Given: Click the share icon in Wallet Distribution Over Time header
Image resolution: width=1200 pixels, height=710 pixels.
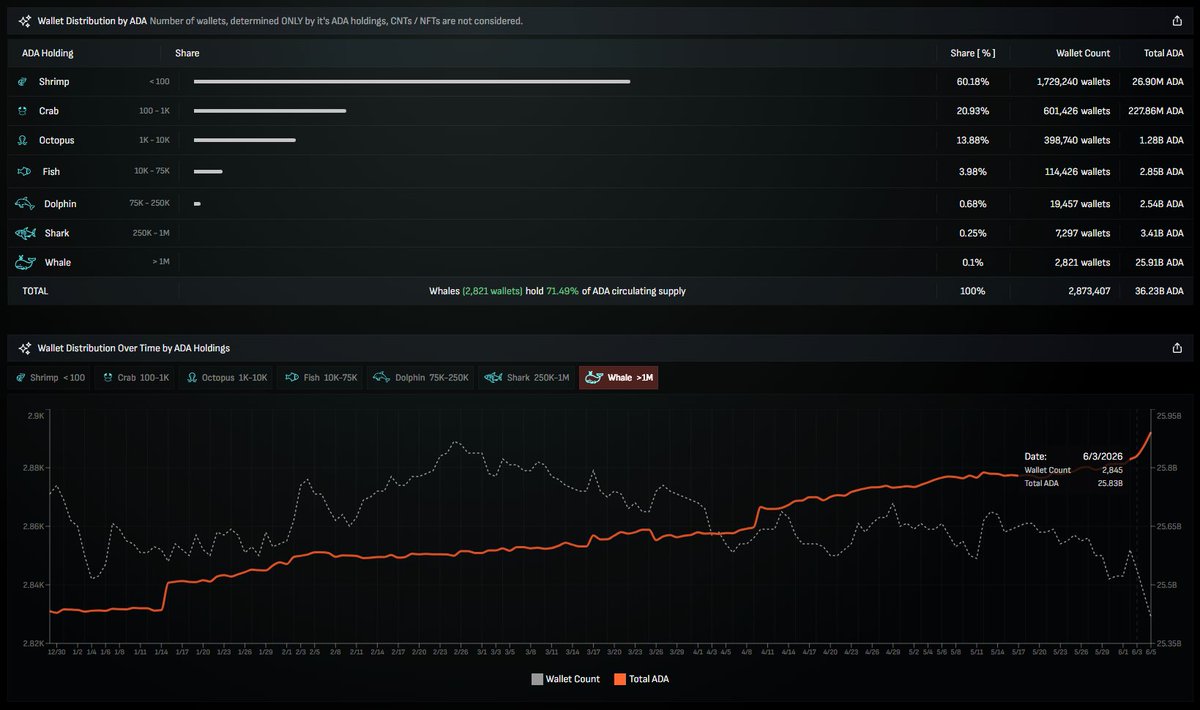Looking at the screenshot, I should 1177,348.
